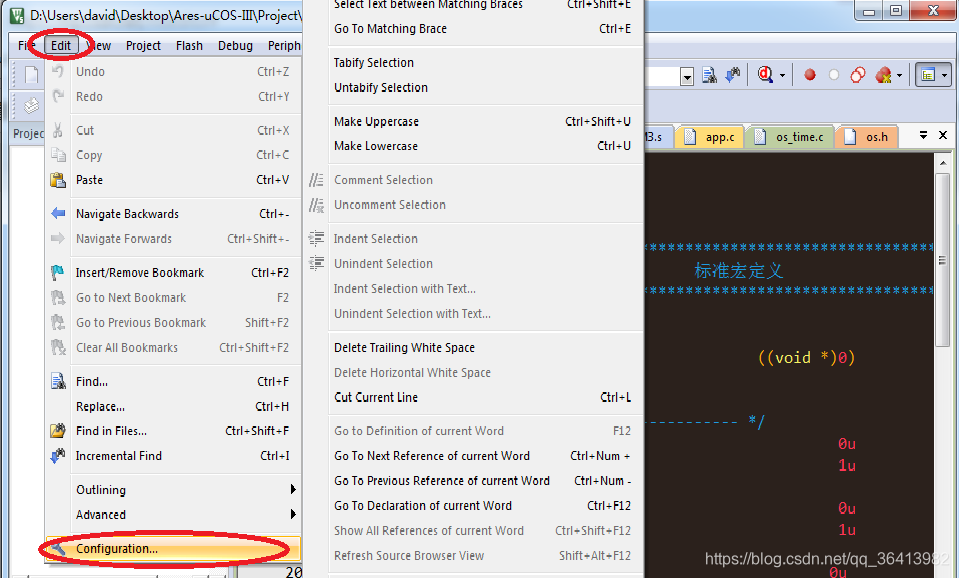Start the debug session icon
959x578 pixels.
coord(765,75)
